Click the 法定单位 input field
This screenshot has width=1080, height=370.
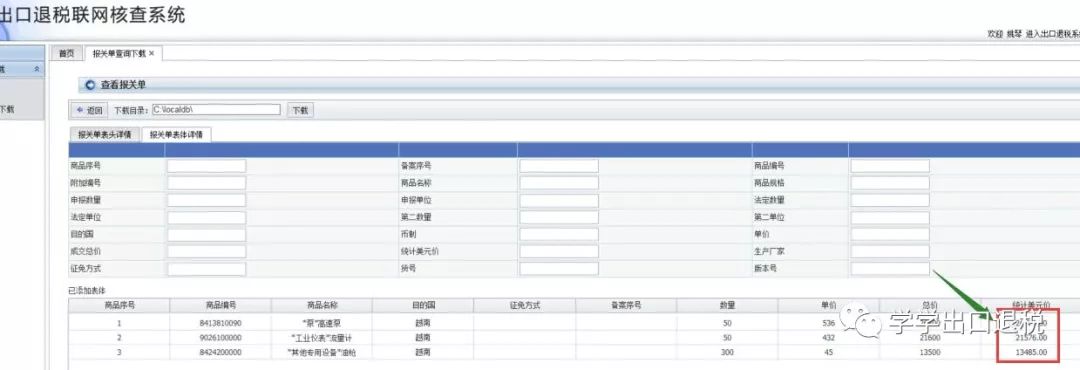(206, 217)
